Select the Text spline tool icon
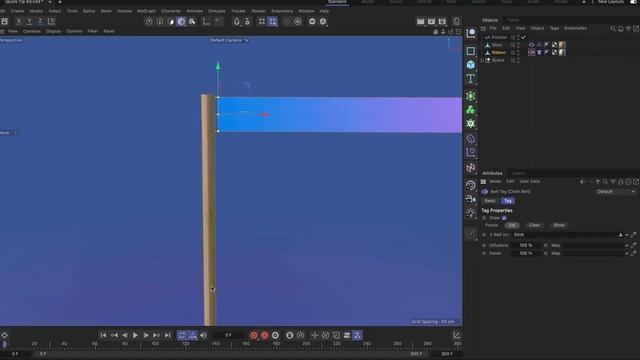 click(x=471, y=79)
